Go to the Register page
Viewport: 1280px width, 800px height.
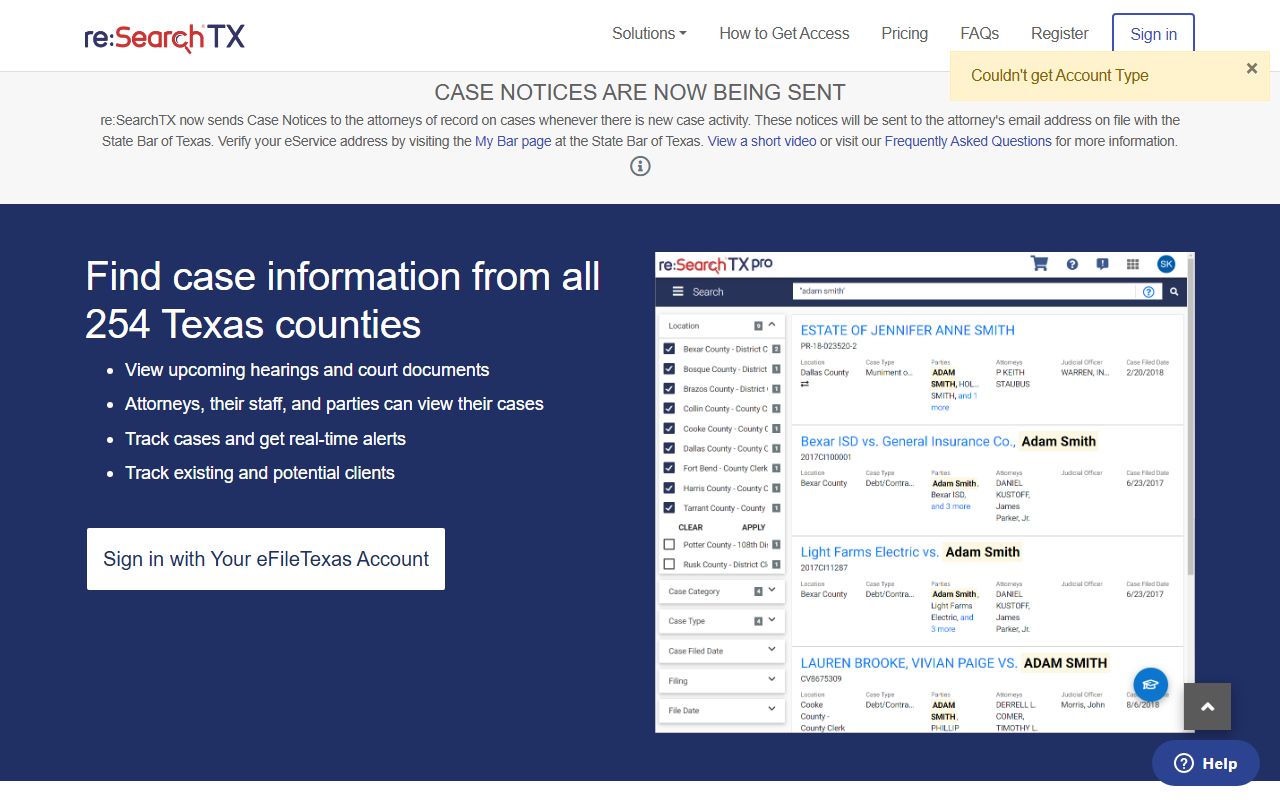click(1059, 33)
